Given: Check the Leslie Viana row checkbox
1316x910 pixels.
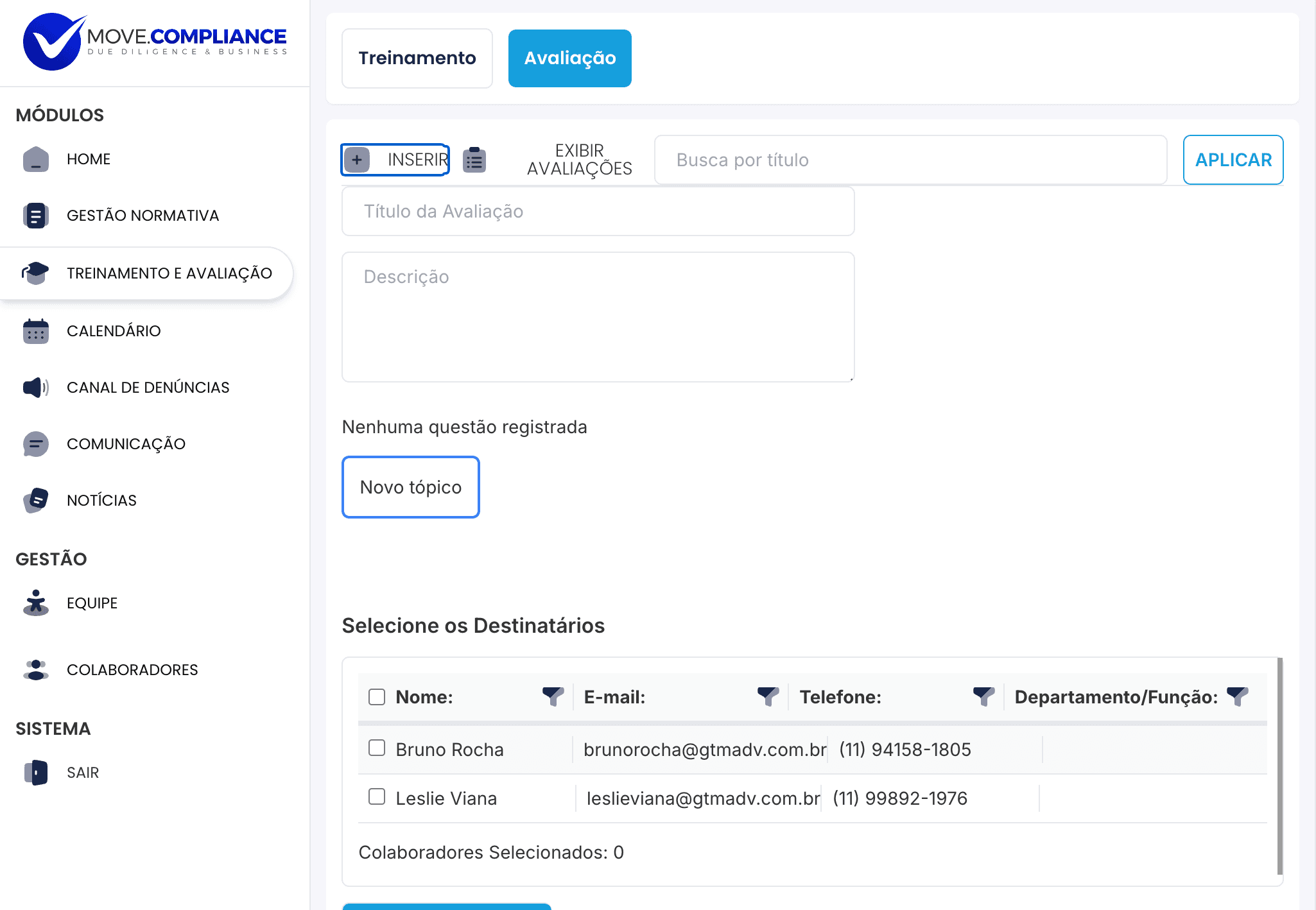Looking at the screenshot, I should click(377, 797).
